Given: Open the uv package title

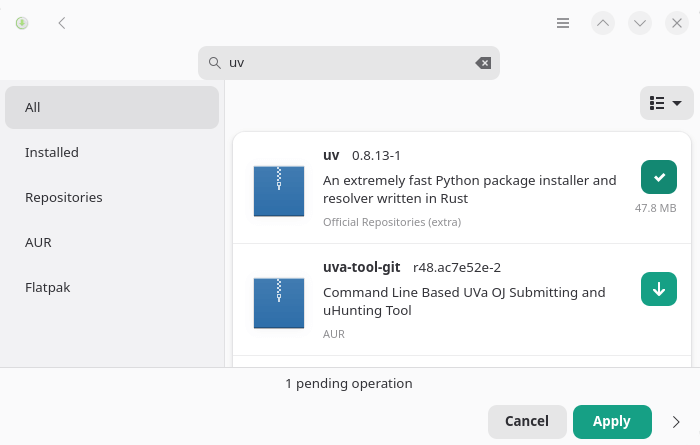Looking at the screenshot, I should (x=332, y=156).
